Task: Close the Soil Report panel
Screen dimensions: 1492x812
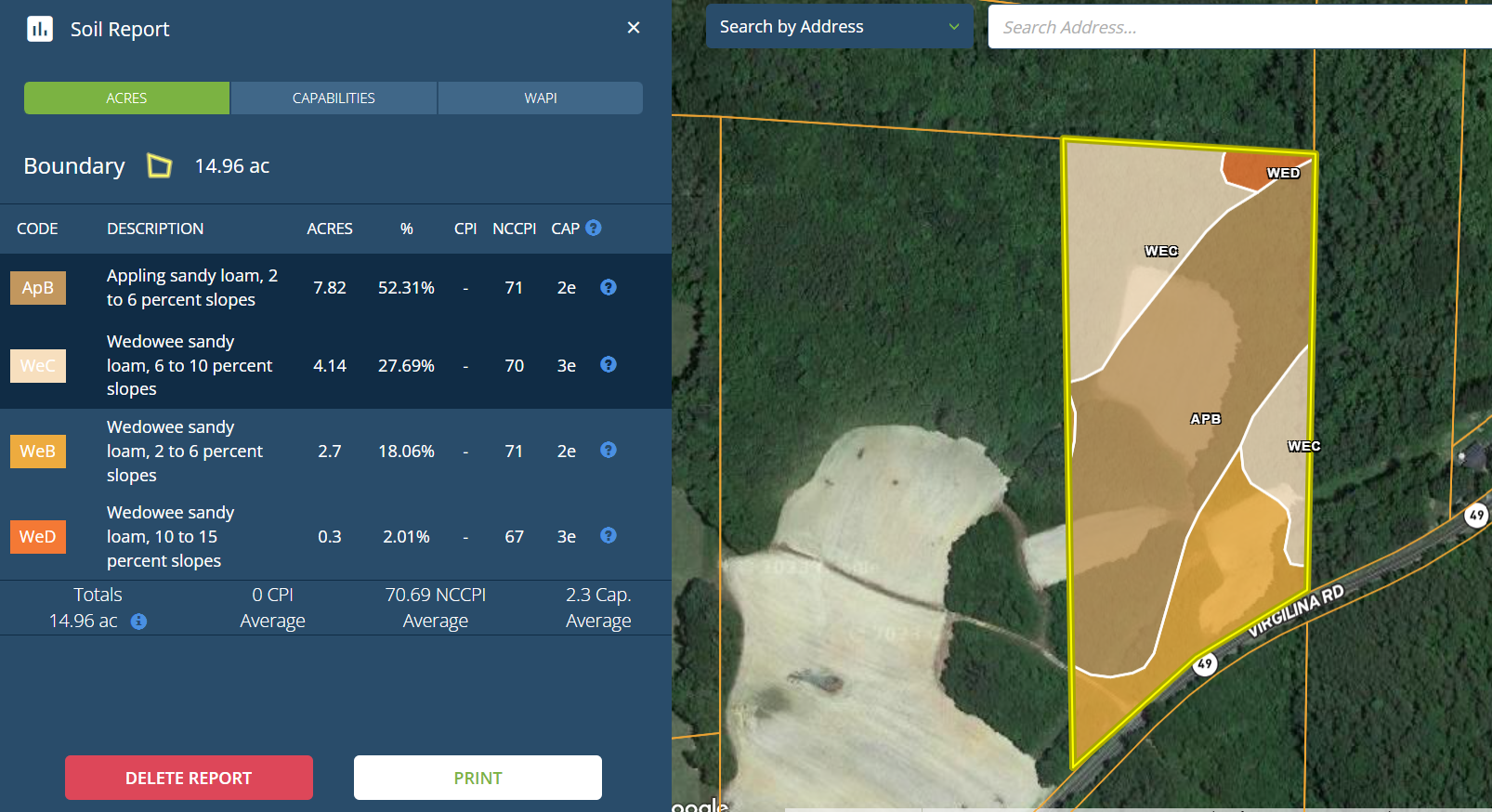Action: pyautogui.click(x=634, y=28)
